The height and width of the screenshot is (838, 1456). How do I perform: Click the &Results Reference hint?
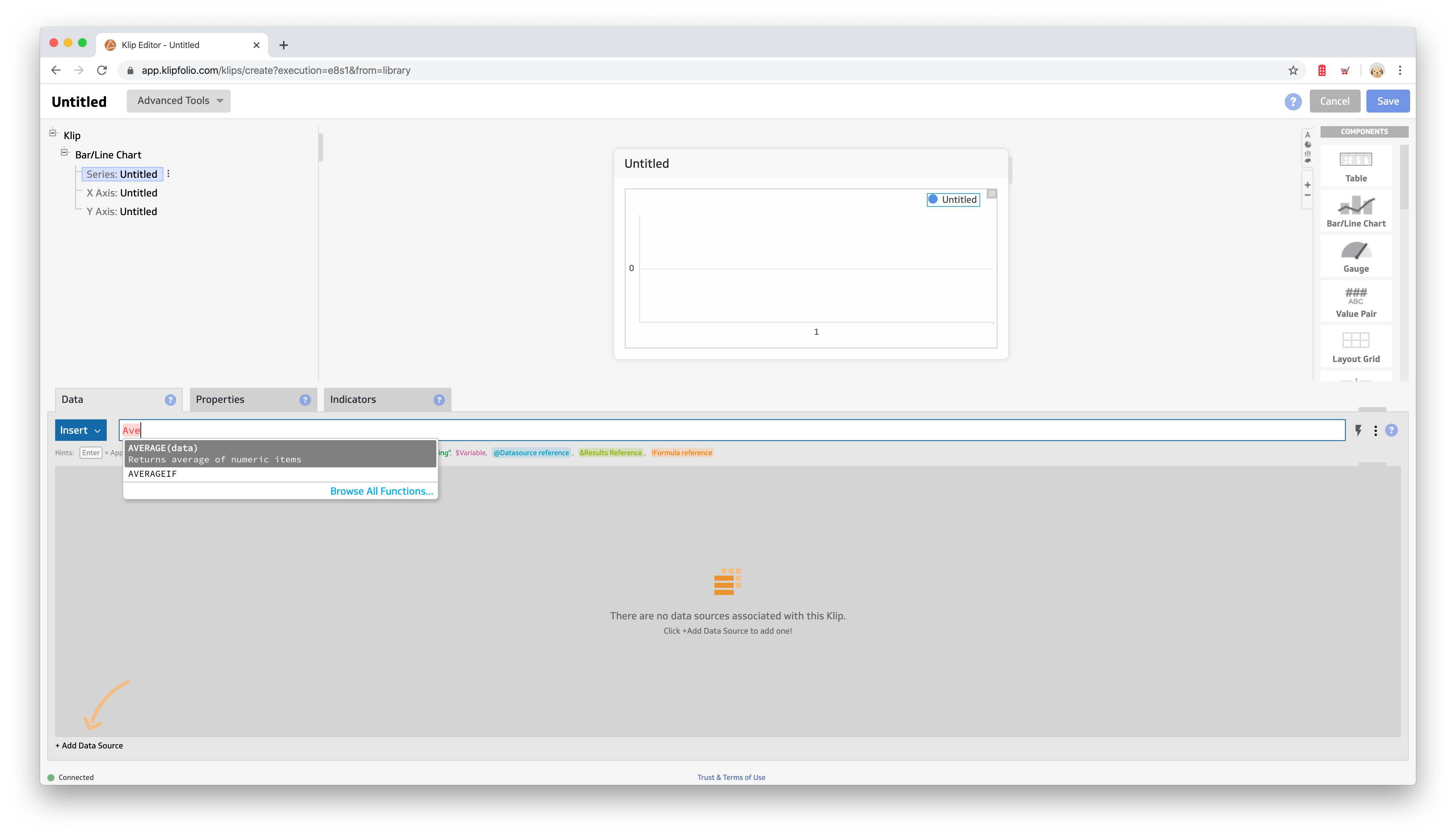610,453
